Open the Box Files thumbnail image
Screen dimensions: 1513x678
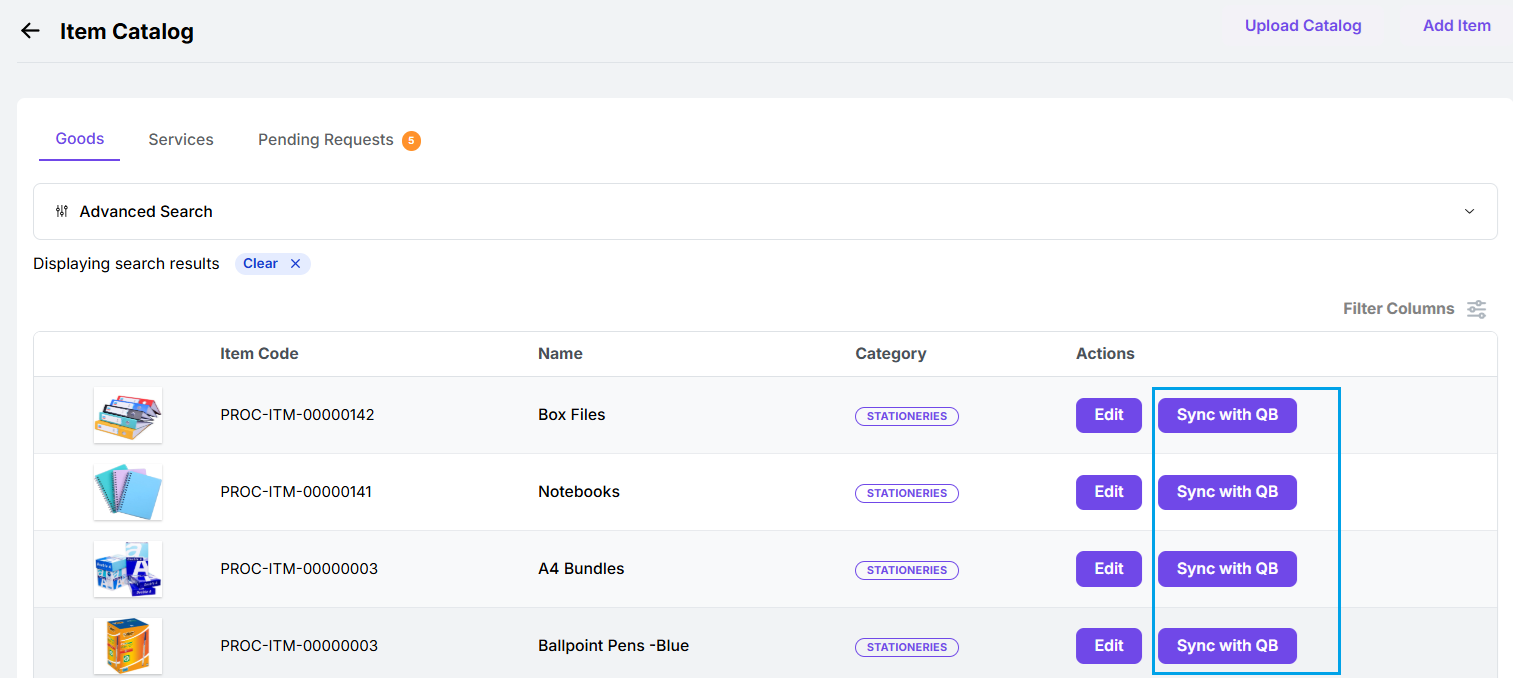tap(128, 415)
